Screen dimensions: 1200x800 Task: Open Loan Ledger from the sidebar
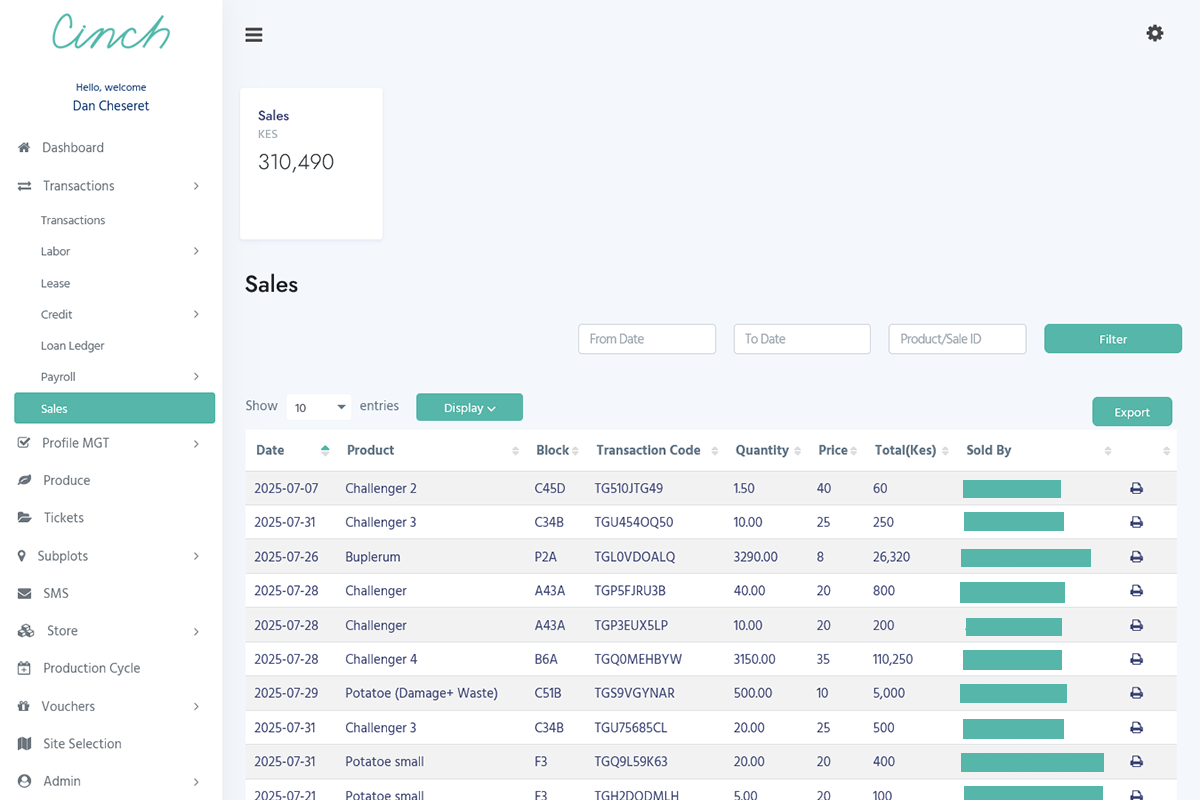point(72,345)
